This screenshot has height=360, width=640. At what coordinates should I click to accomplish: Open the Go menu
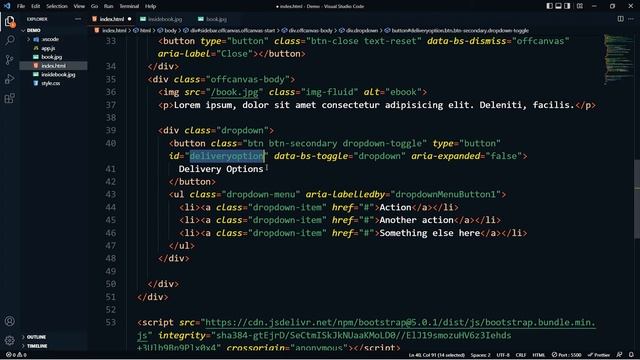point(94,6)
